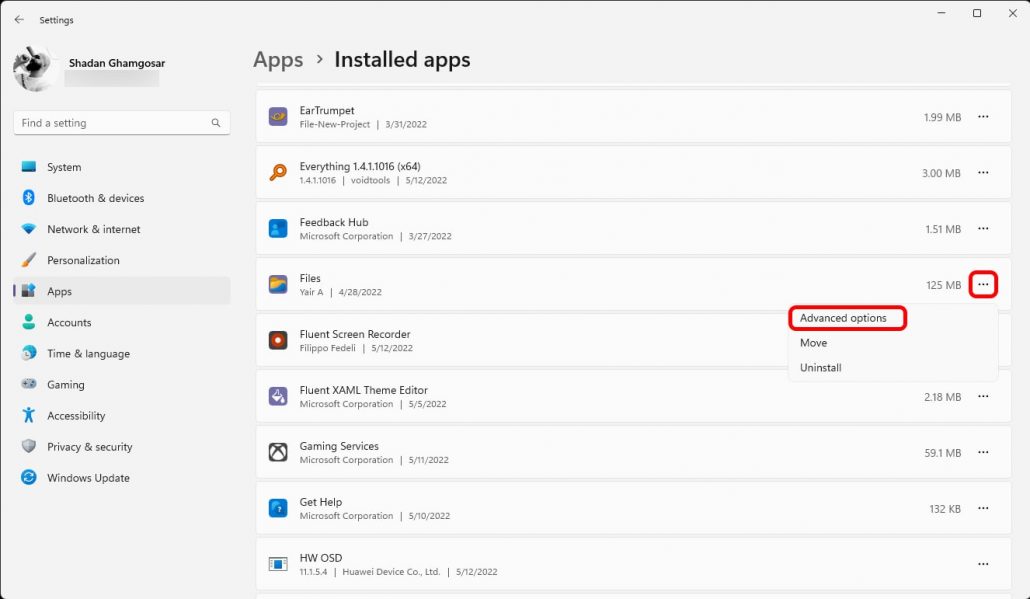The width and height of the screenshot is (1030, 599).
Task: Click the Gaming Services Xbox icon
Action: pyautogui.click(x=278, y=453)
